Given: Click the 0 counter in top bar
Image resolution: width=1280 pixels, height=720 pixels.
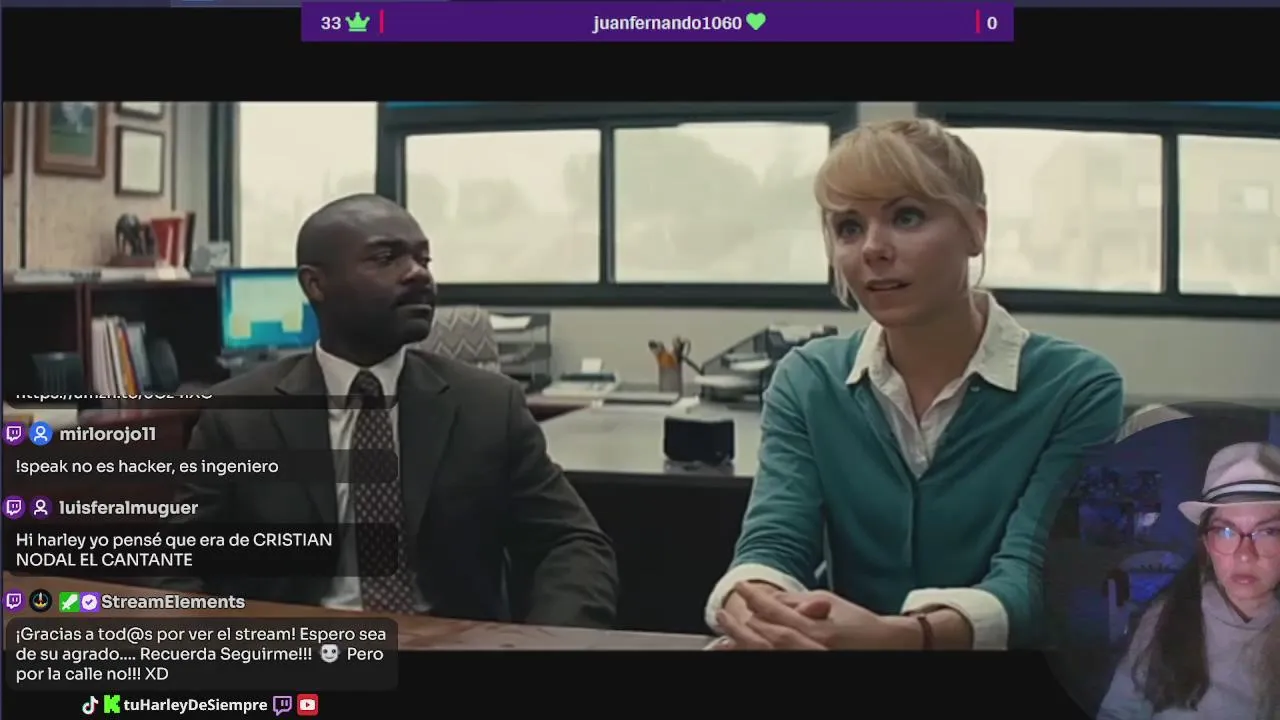Looking at the screenshot, I should click(x=992, y=23).
